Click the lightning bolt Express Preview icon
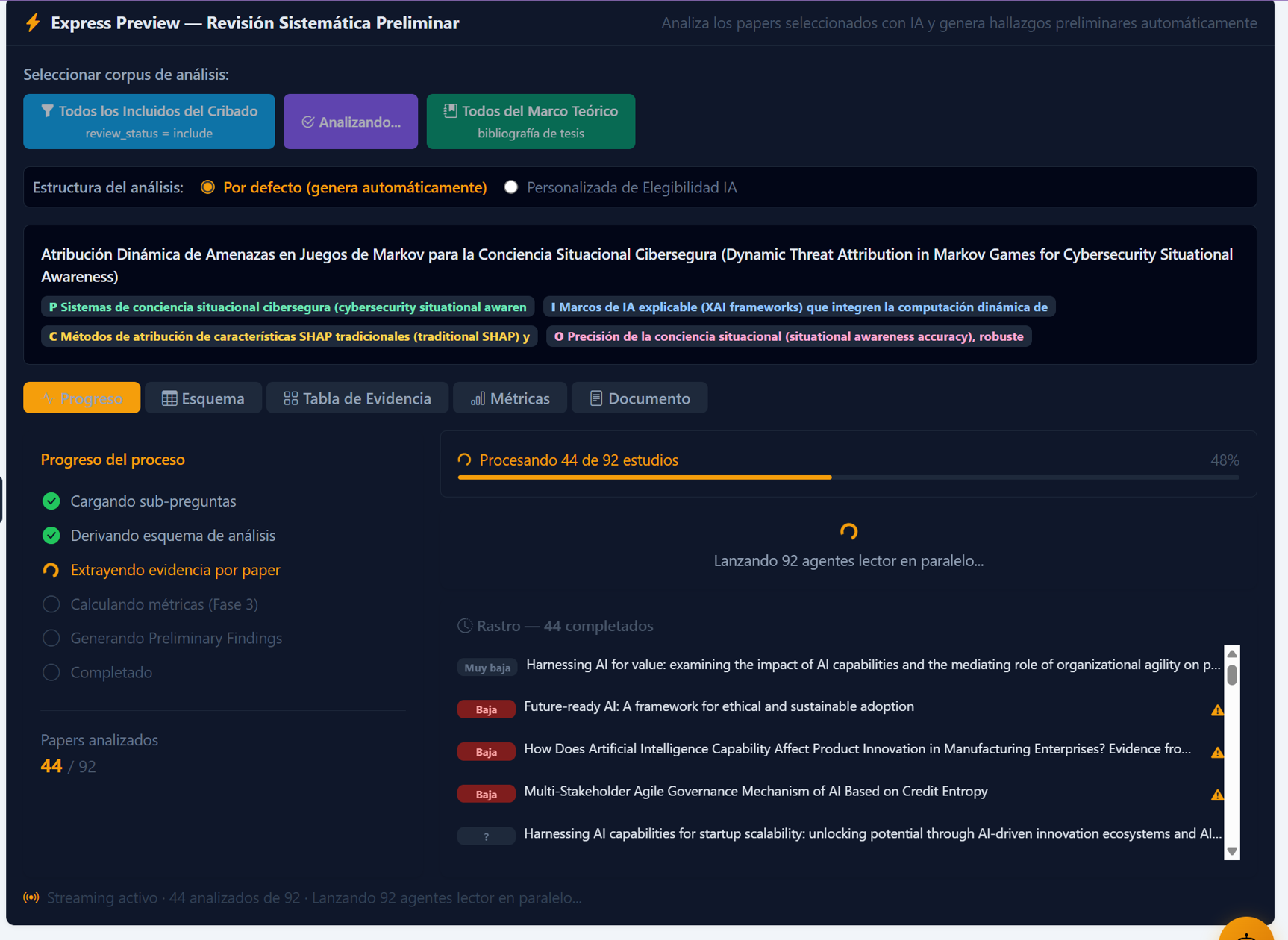Viewport: 1288px width, 940px height. (x=33, y=22)
